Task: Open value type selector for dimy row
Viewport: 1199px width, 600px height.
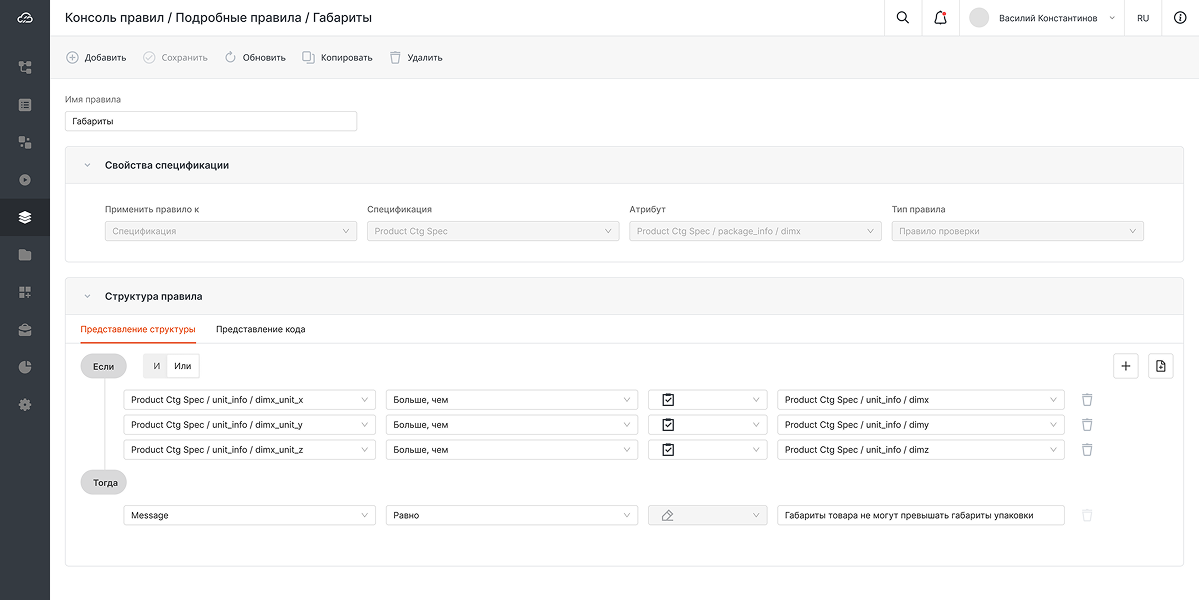Action: pyautogui.click(x=707, y=425)
